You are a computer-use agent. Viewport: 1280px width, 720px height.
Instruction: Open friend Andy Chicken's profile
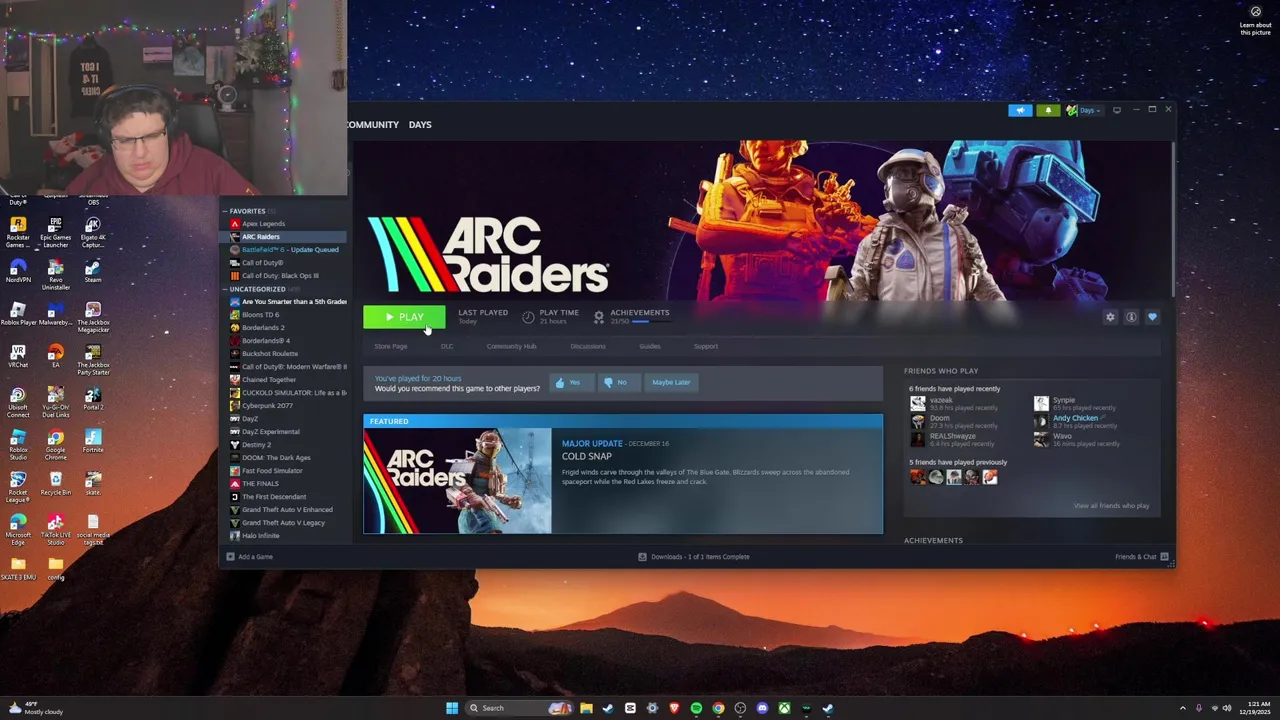pyautogui.click(x=1075, y=418)
